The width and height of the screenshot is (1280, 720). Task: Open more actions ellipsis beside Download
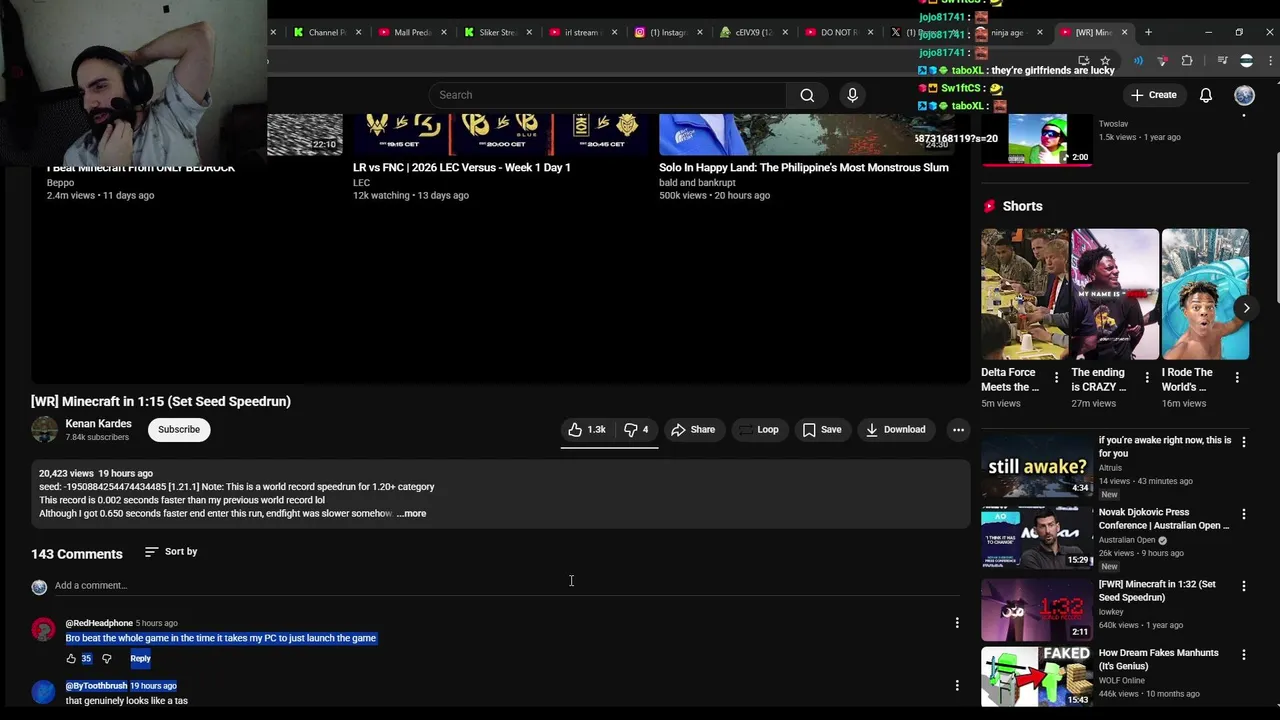[958, 429]
